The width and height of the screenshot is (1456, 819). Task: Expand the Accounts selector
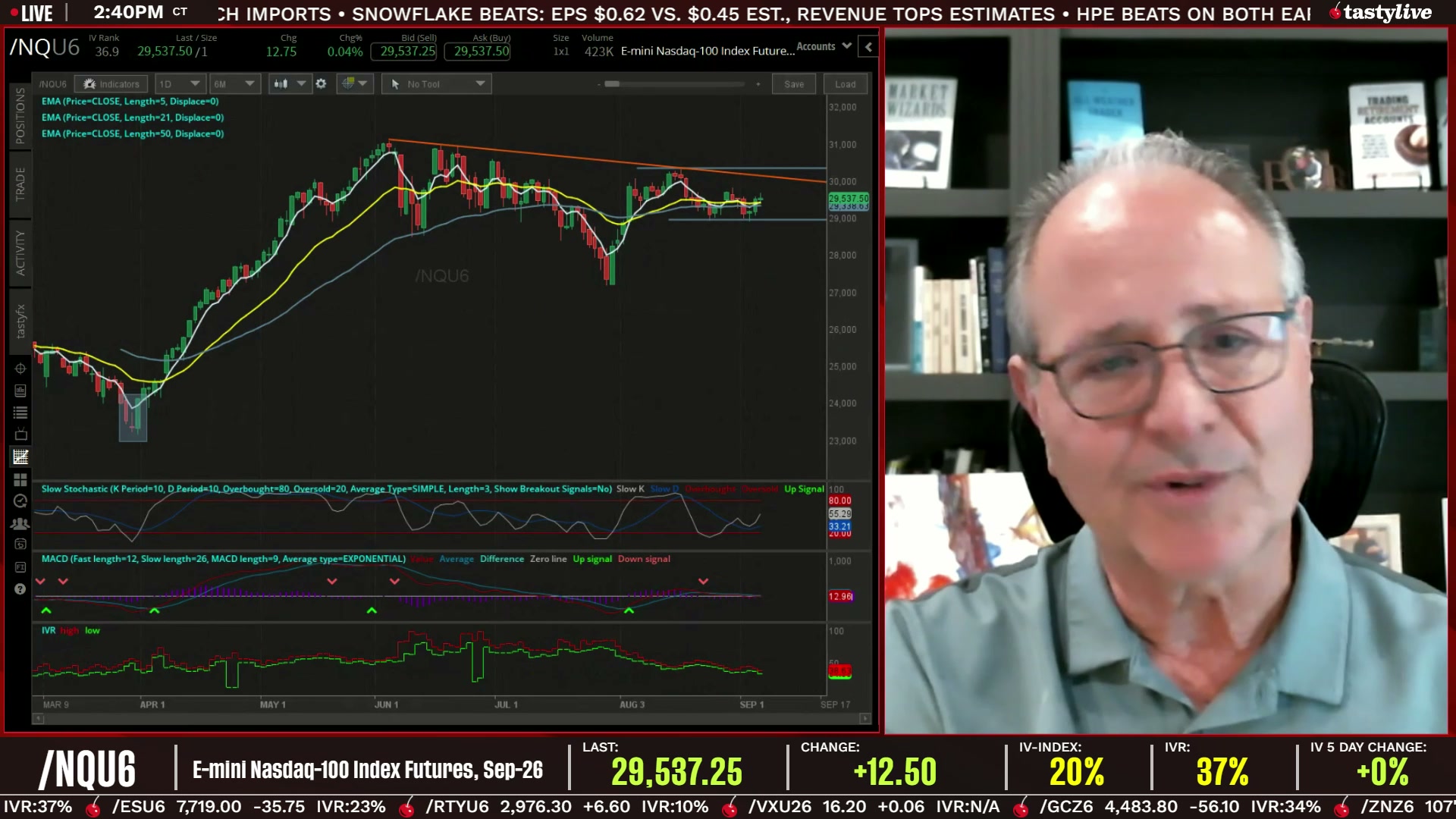[x=824, y=47]
